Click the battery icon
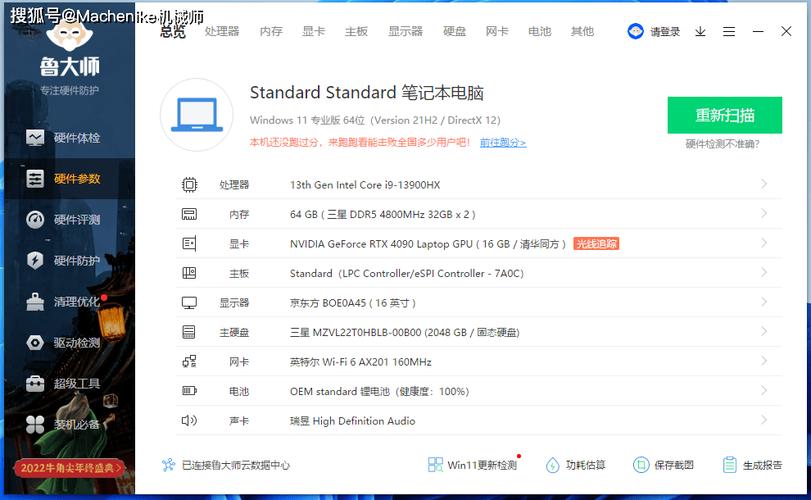 [189, 391]
